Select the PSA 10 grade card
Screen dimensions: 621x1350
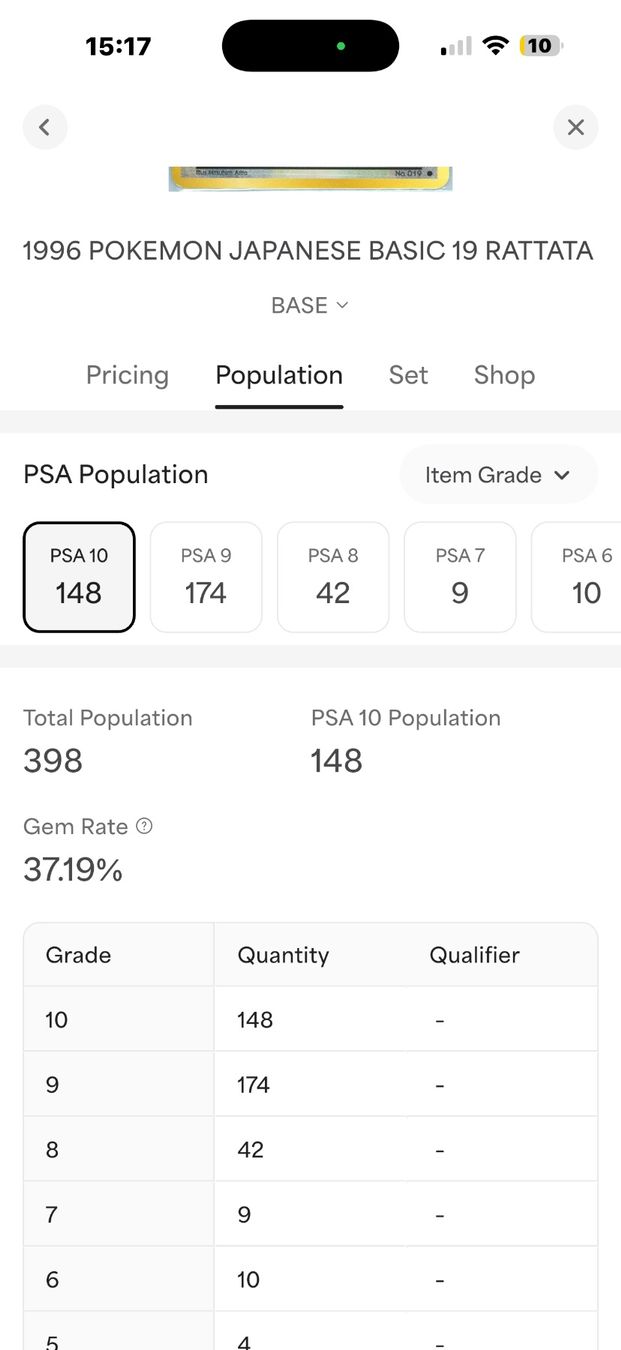[x=79, y=577]
